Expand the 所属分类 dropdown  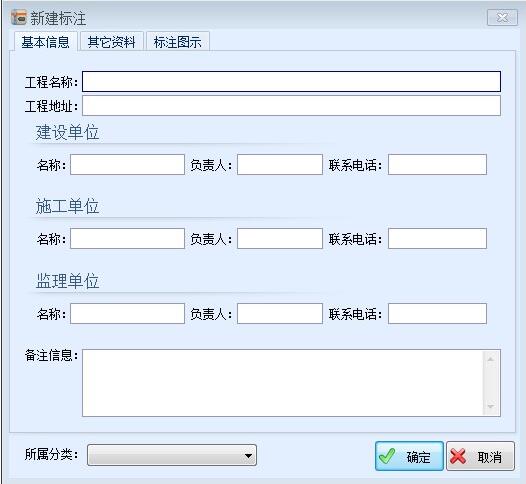tap(172, 455)
